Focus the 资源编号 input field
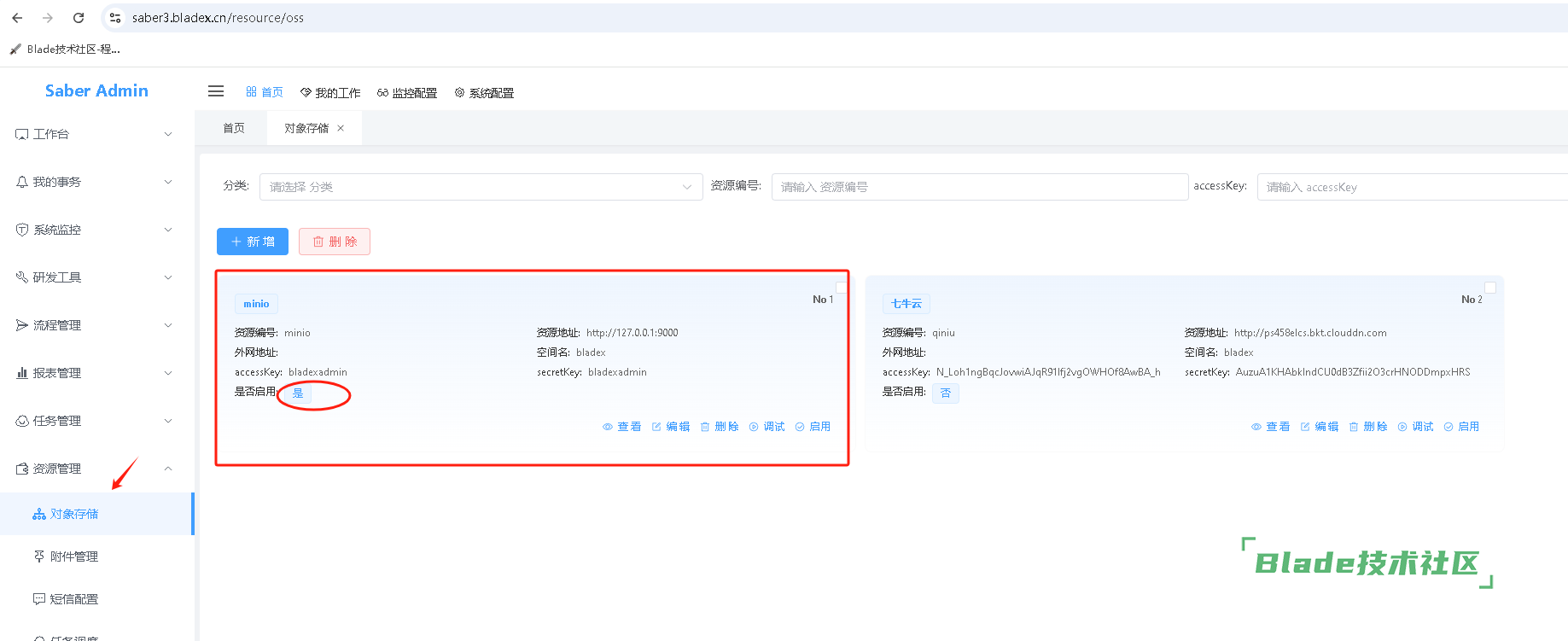1568x641 pixels. [x=980, y=187]
